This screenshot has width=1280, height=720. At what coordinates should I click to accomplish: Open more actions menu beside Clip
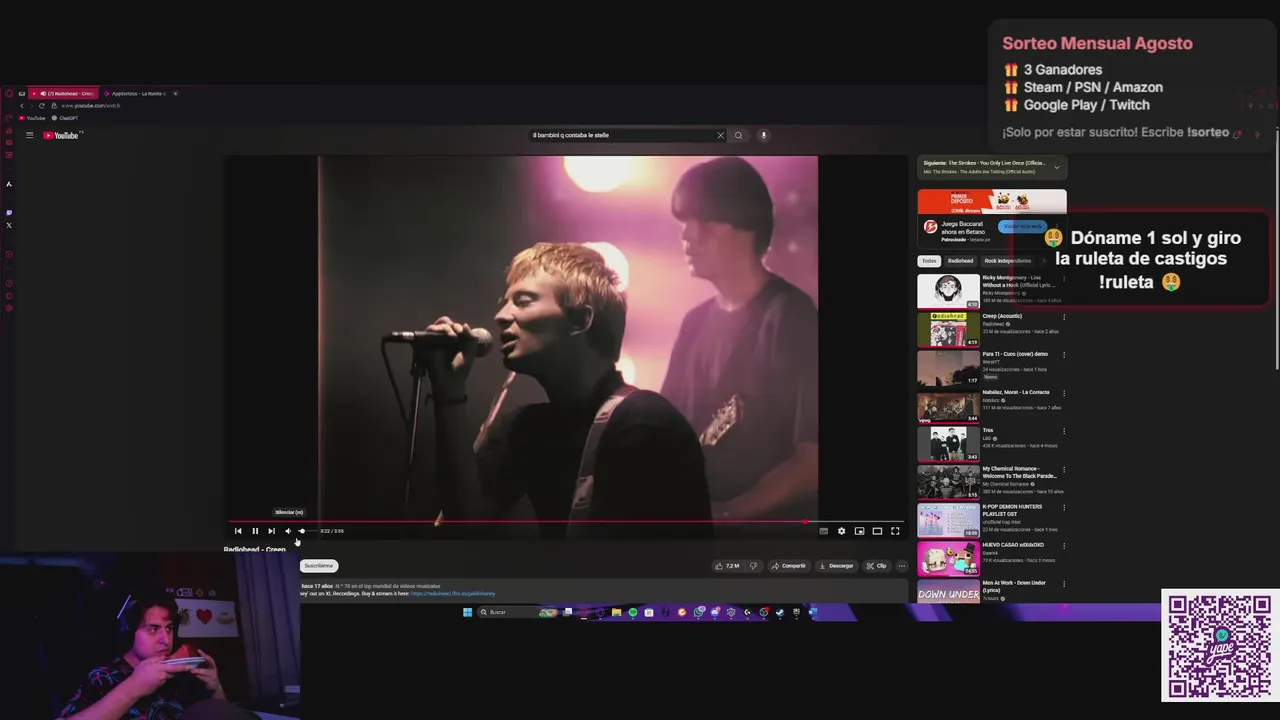point(901,566)
